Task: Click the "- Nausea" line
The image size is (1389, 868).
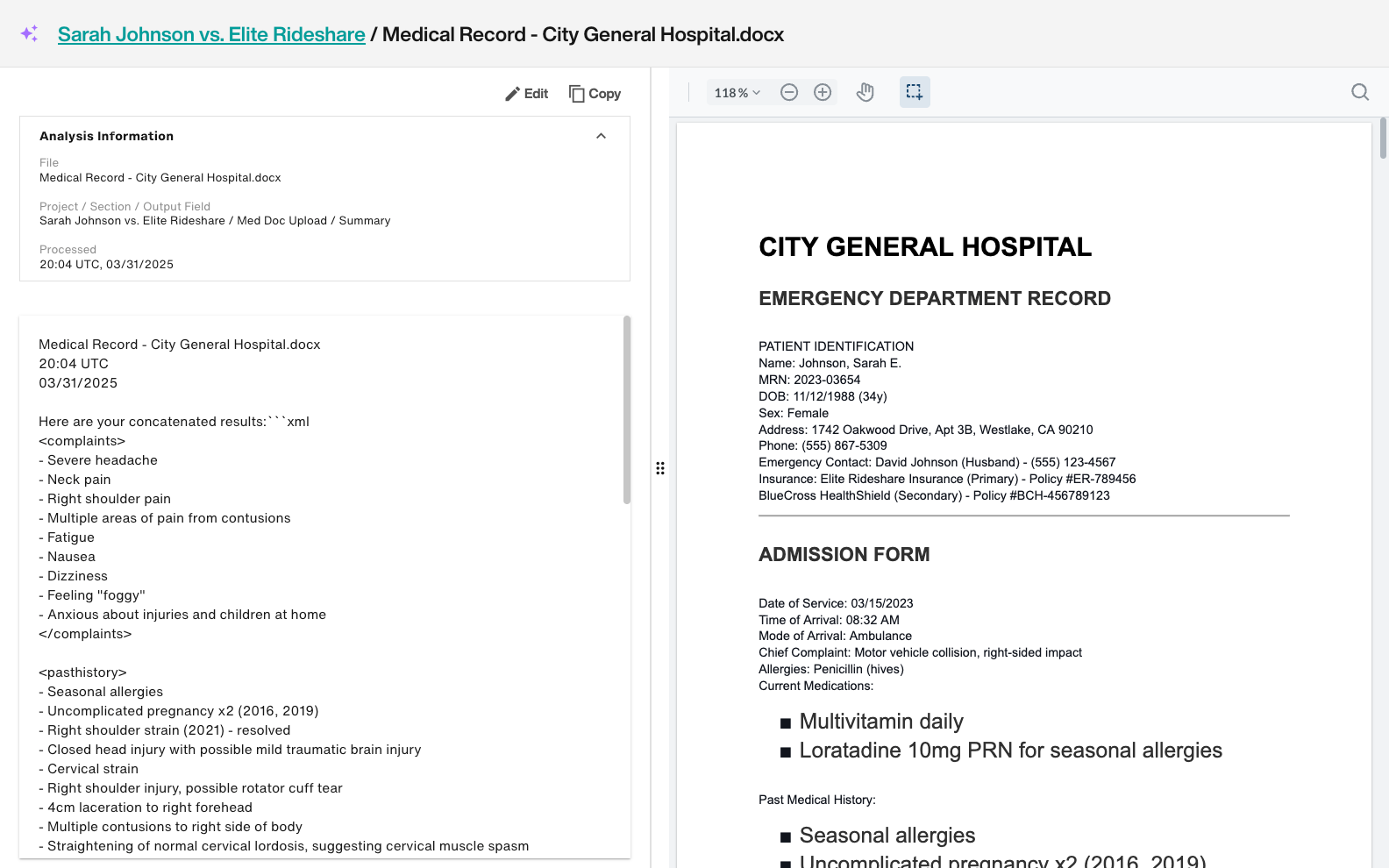Action: (67, 557)
